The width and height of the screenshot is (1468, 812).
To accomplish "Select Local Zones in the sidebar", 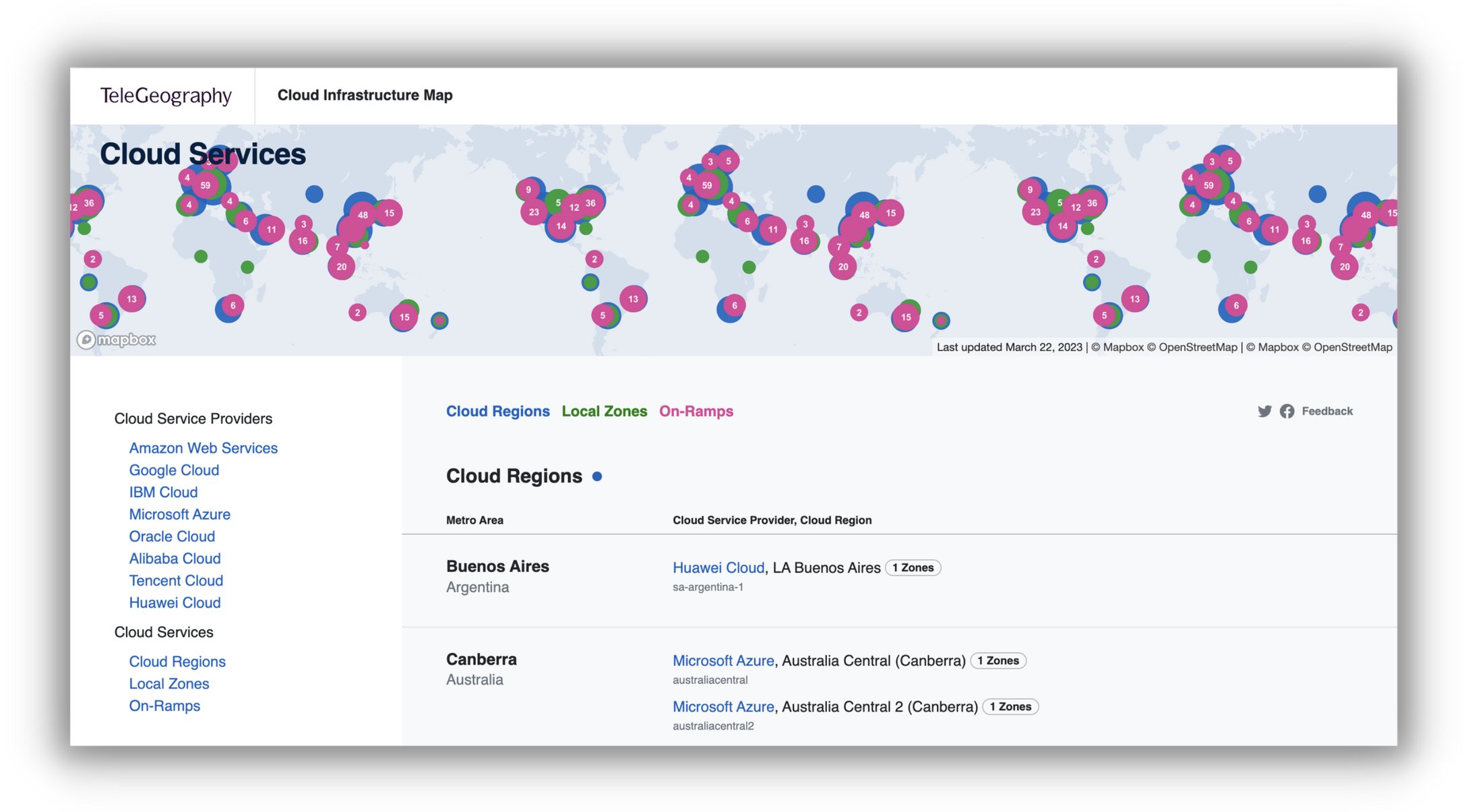I will click(x=169, y=683).
